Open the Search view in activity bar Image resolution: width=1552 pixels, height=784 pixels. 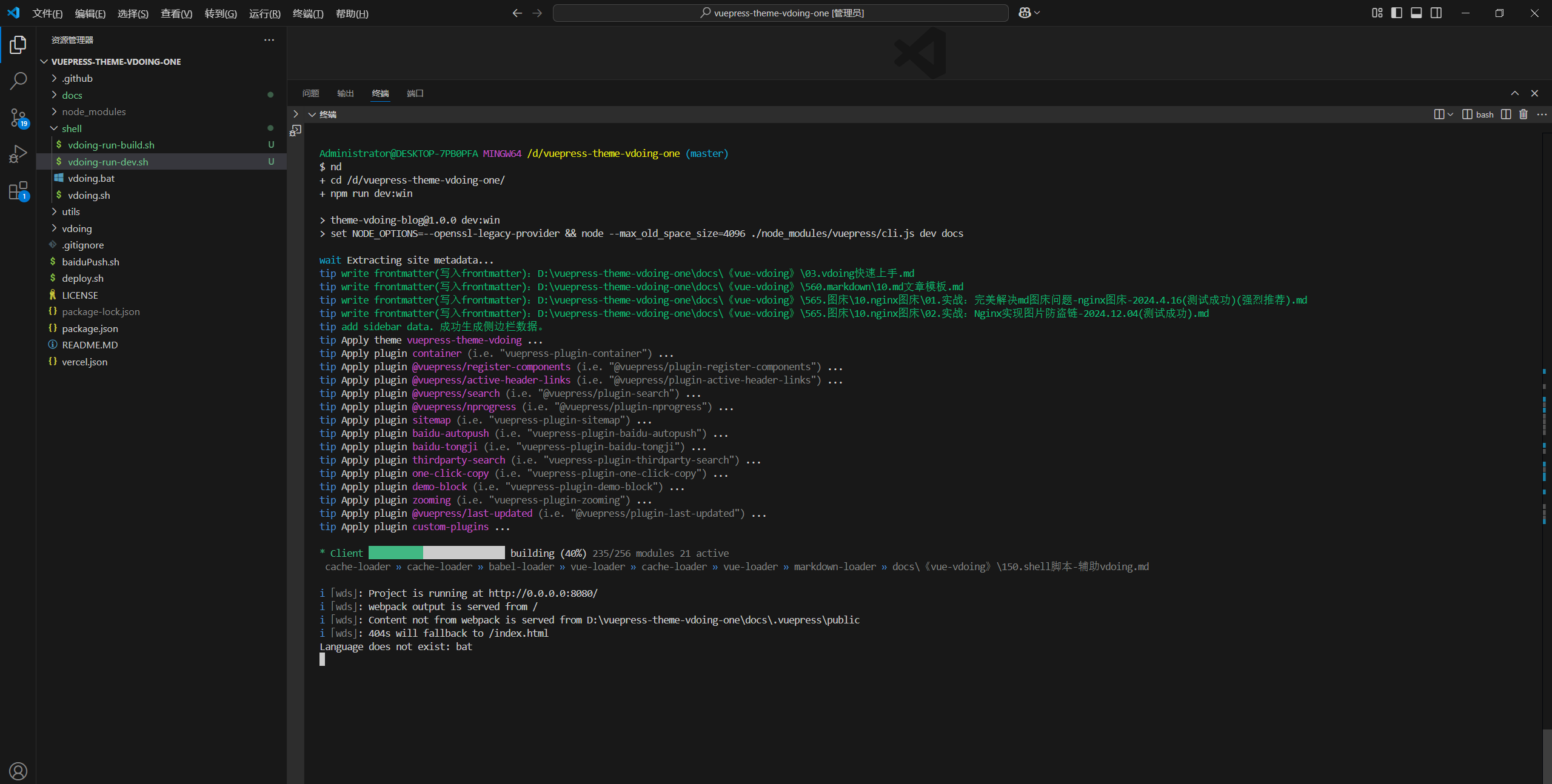(18, 81)
